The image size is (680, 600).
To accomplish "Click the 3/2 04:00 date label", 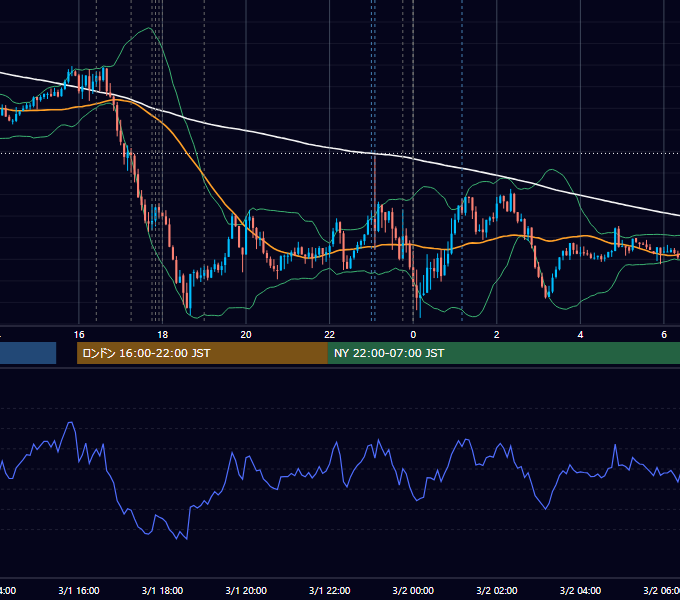I will tap(580, 590).
